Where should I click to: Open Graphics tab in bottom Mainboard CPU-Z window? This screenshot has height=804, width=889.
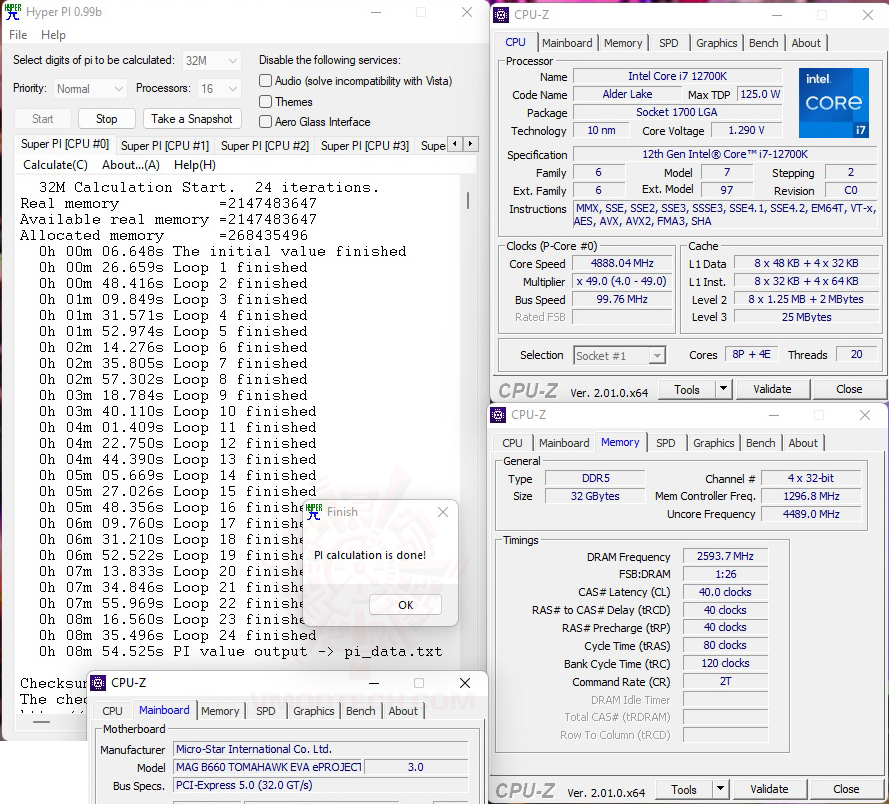pos(314,711)
